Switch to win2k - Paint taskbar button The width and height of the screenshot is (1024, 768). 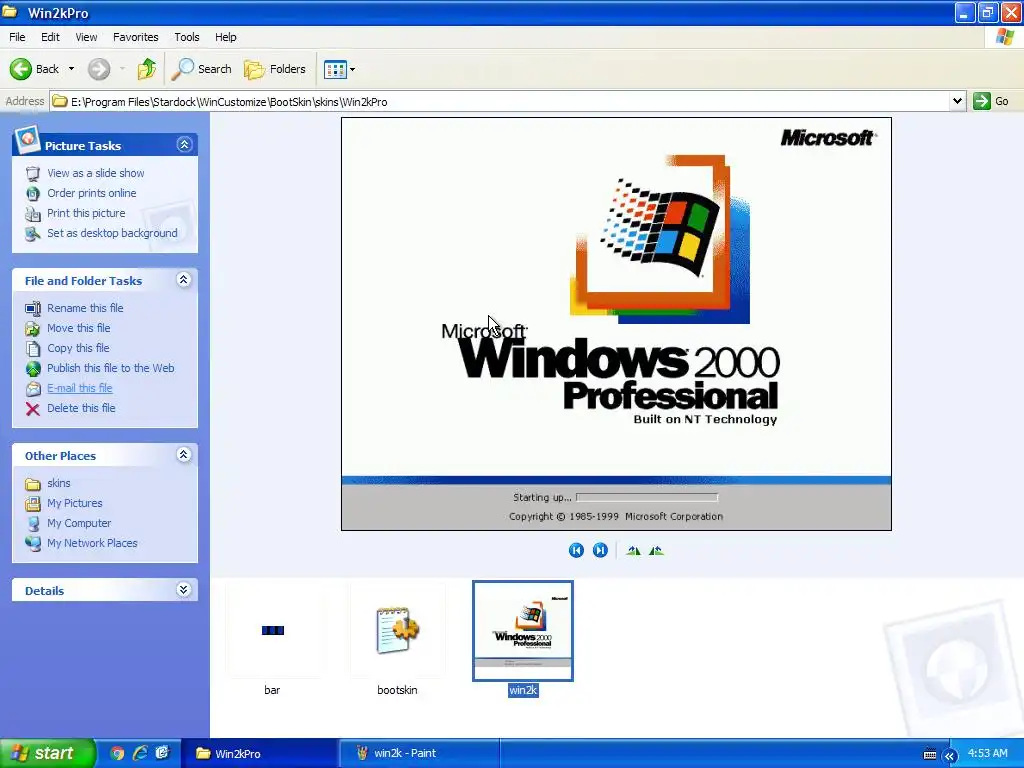(421, 754)
